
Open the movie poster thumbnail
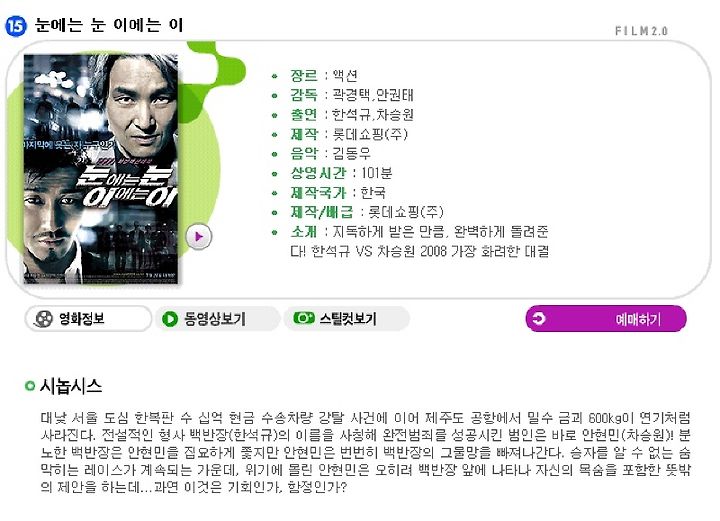pyautogui.click(x=101, y=169)
